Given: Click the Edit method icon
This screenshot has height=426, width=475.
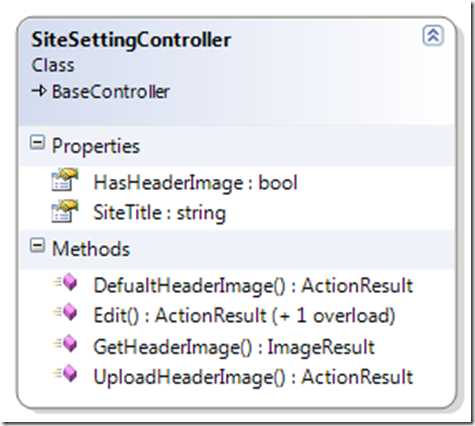Looking at the screenshot, I should 66,313.
